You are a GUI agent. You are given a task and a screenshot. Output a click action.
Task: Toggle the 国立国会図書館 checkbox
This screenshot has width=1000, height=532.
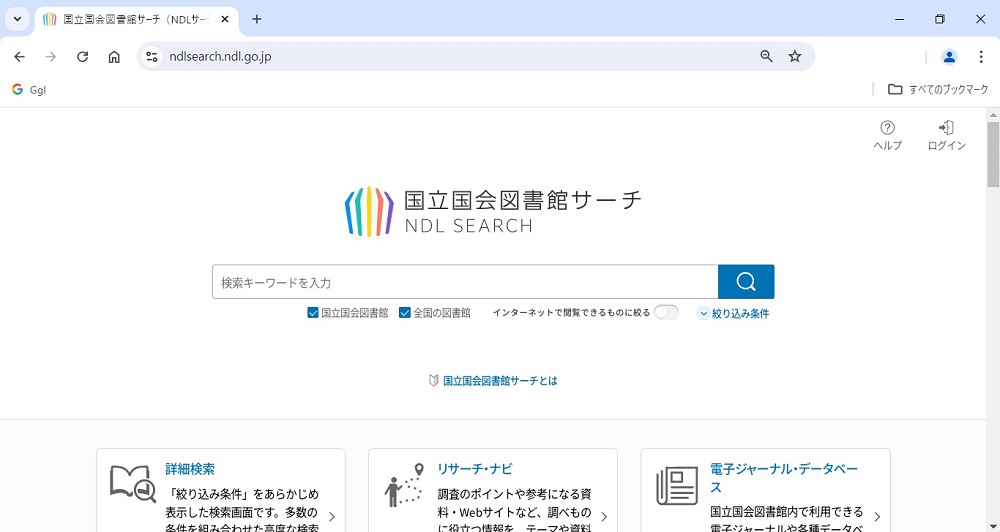point(312,313)
